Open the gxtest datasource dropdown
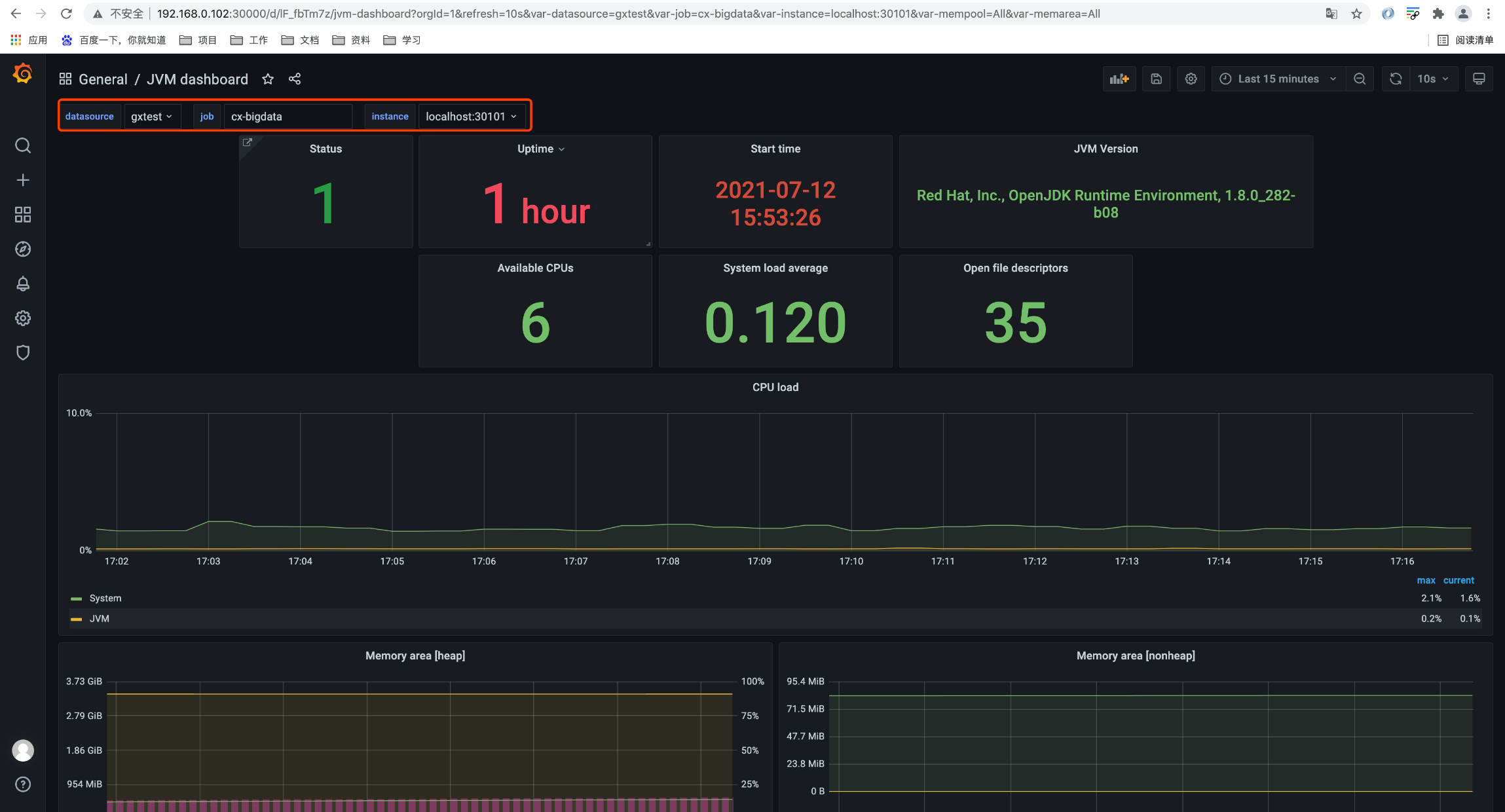Screen dimensions: 1505x812 151,117
